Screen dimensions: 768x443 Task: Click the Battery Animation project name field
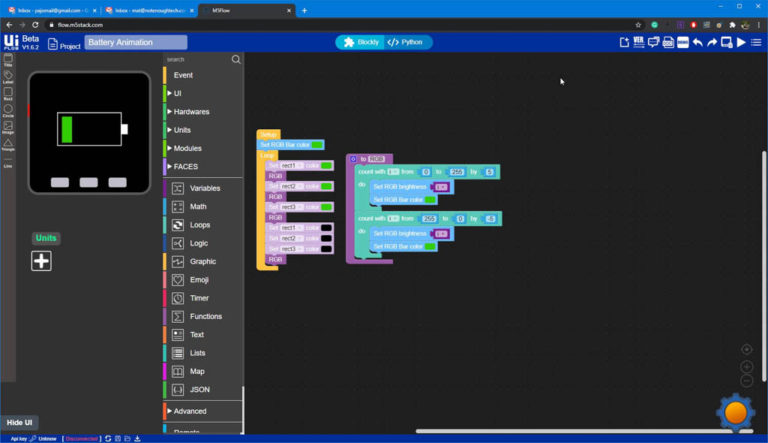[135, 43]
